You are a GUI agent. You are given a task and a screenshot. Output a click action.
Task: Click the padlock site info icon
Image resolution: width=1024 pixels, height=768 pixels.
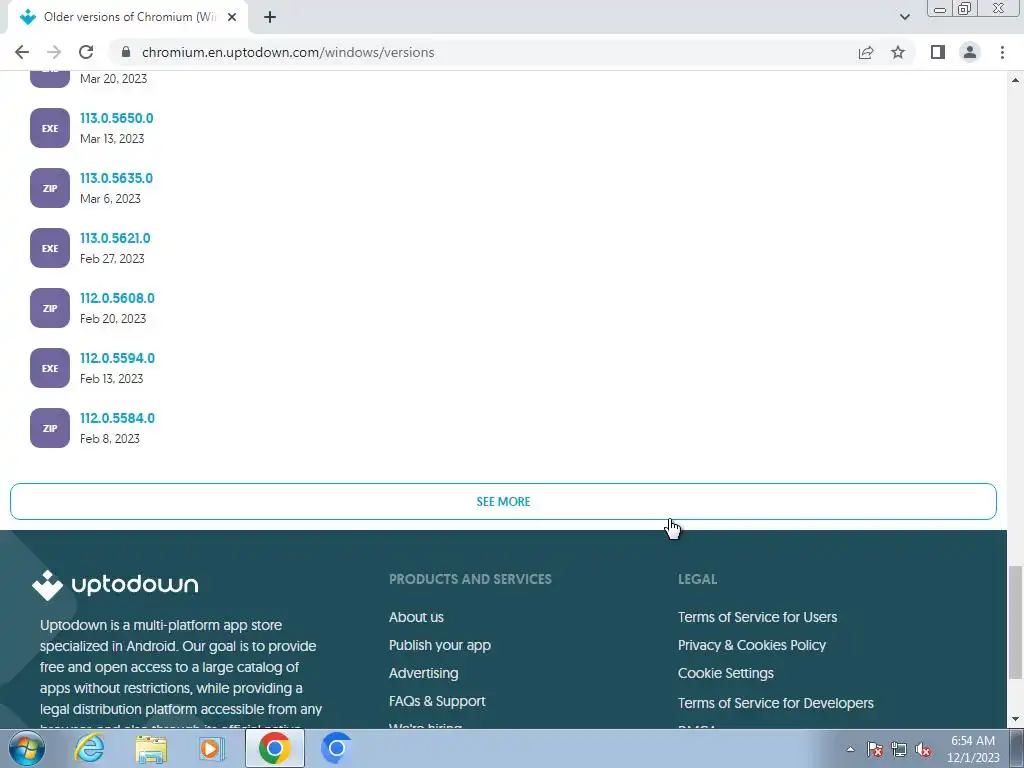click(126, 52)
